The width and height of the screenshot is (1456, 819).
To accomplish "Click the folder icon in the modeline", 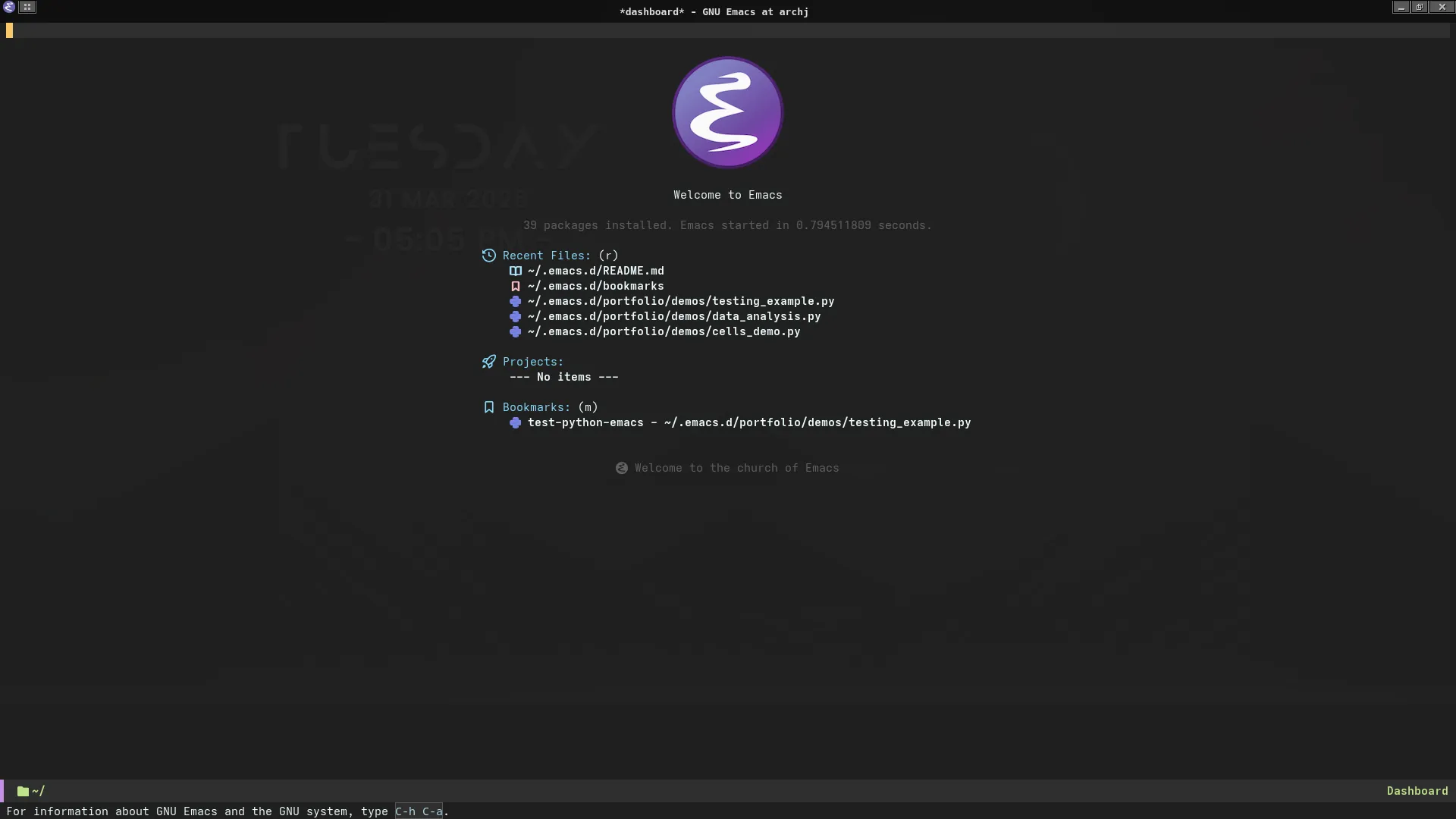I will coord(23,791).
